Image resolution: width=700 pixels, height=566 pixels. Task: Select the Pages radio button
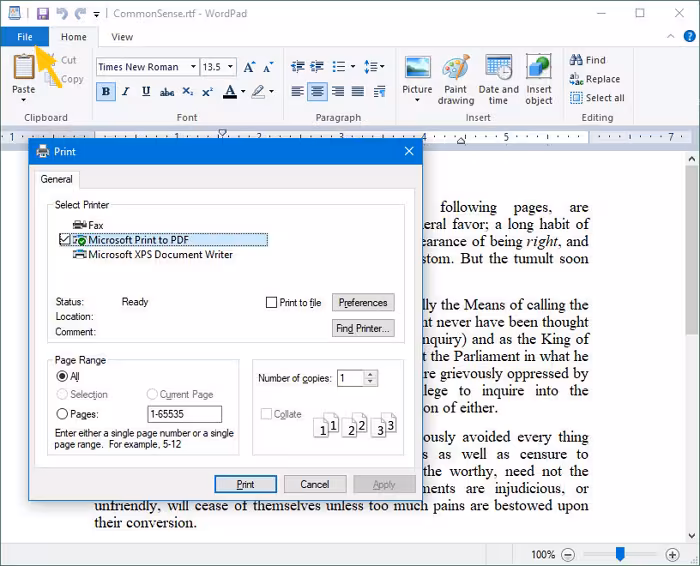tap(62, 414)
